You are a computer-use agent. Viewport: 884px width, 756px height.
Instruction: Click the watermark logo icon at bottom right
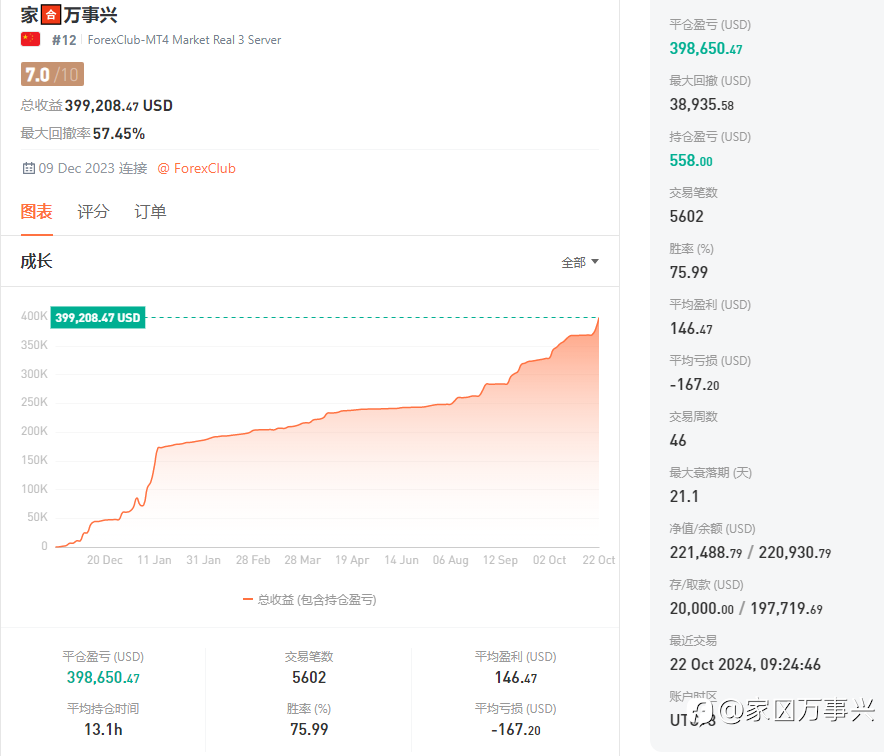pos(707,711)
